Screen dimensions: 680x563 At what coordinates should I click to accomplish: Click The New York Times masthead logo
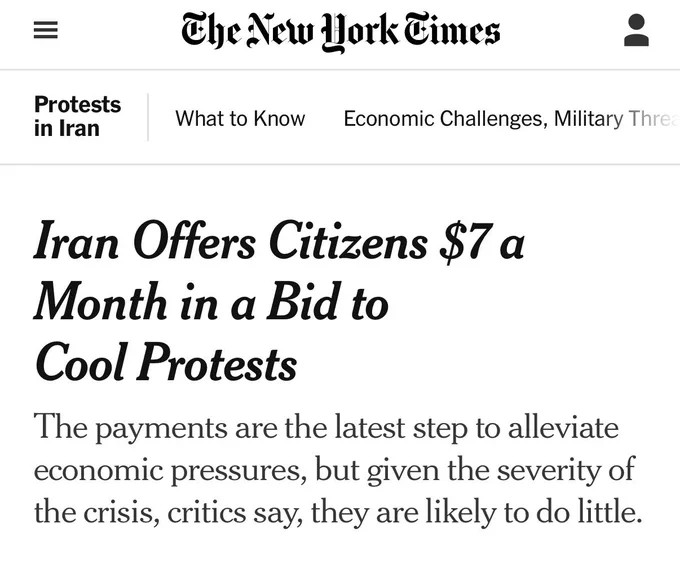tap(340, 32)
